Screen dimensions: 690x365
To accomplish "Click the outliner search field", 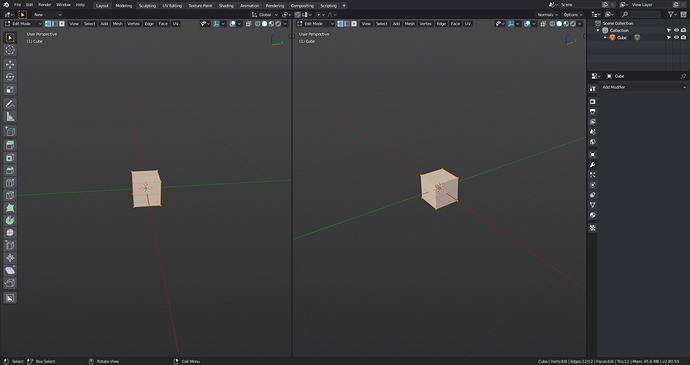I will coord(640,15).
